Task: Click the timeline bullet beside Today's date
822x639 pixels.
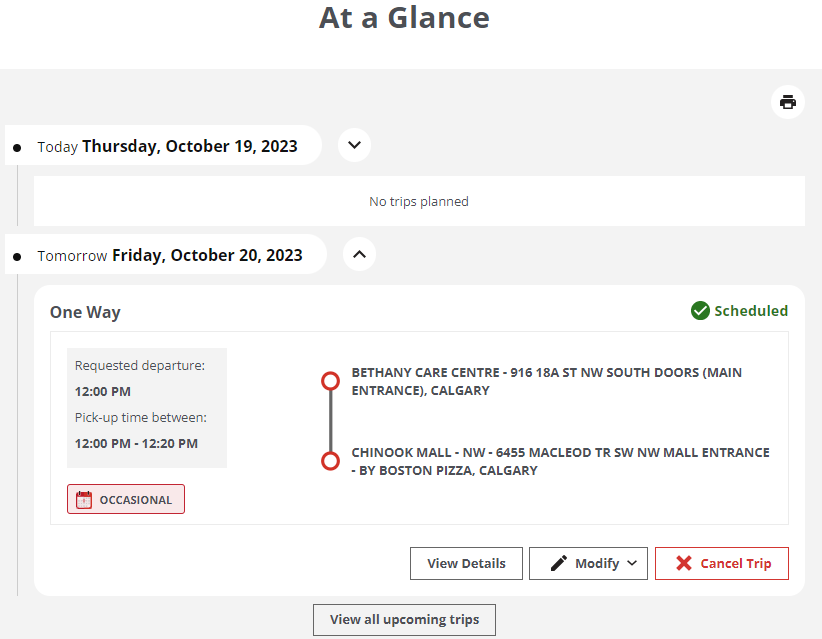Action: [15, 145]
